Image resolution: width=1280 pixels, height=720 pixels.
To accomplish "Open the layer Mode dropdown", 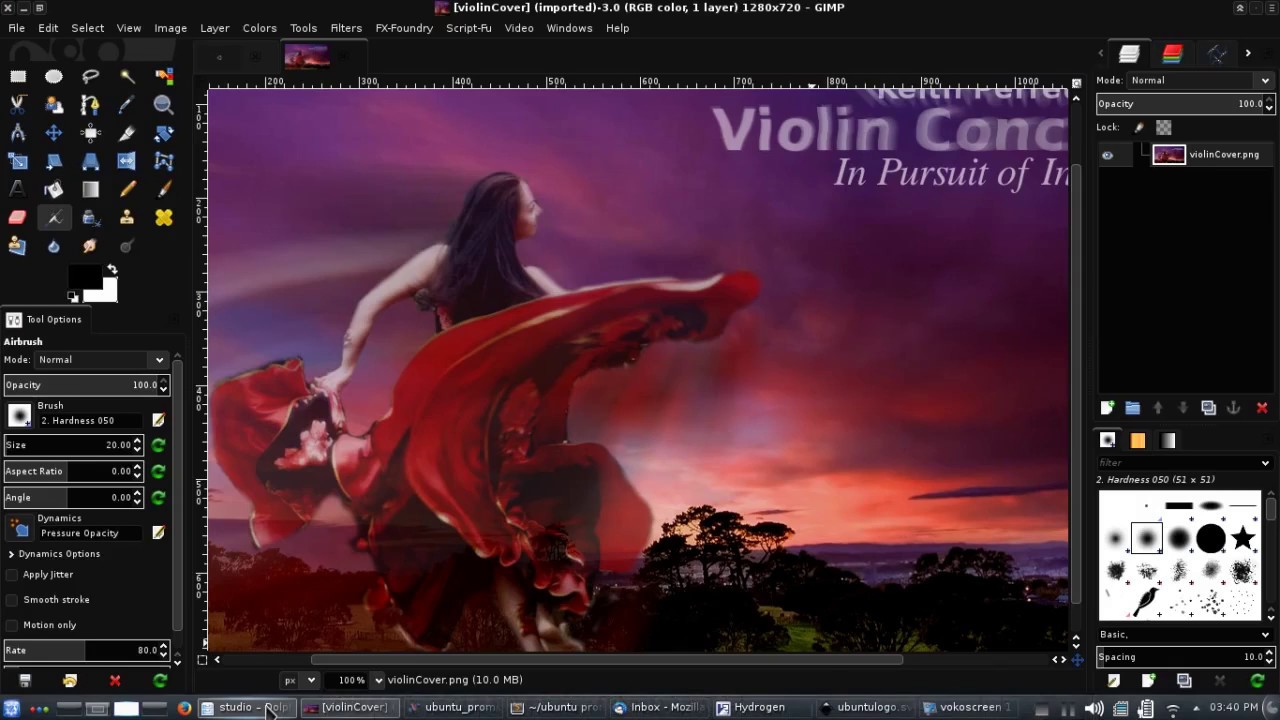I will 1200,80.
